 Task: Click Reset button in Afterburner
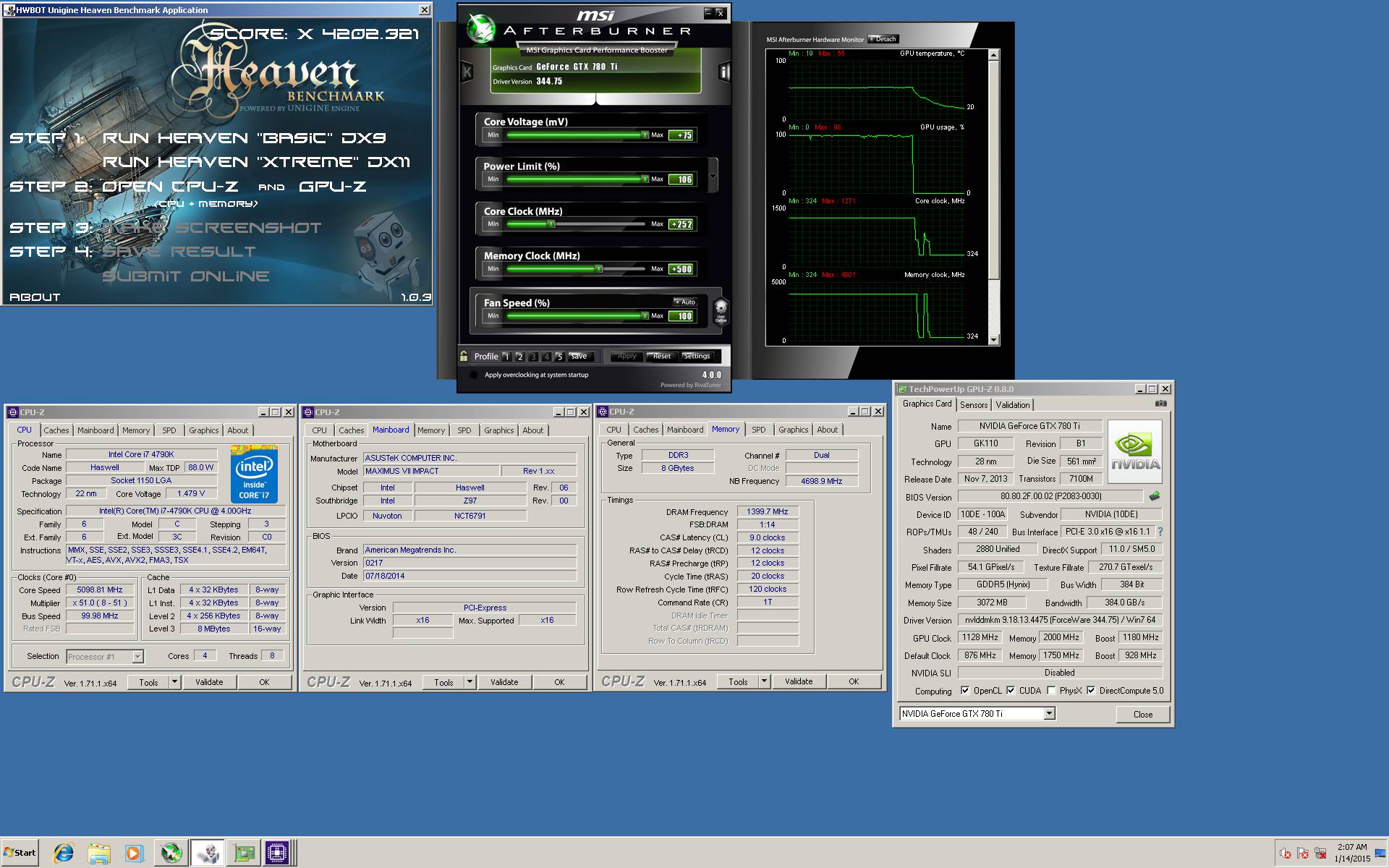(662, 356)
